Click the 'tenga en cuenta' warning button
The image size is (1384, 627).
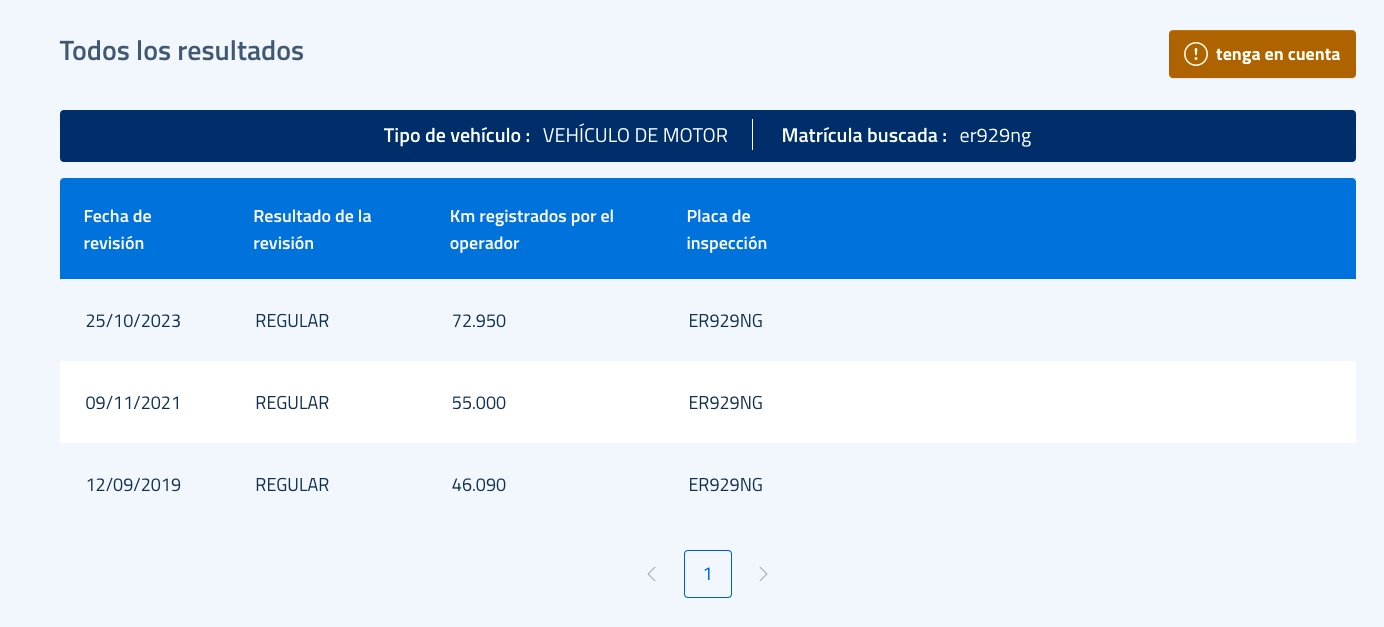click(1262, 54)
